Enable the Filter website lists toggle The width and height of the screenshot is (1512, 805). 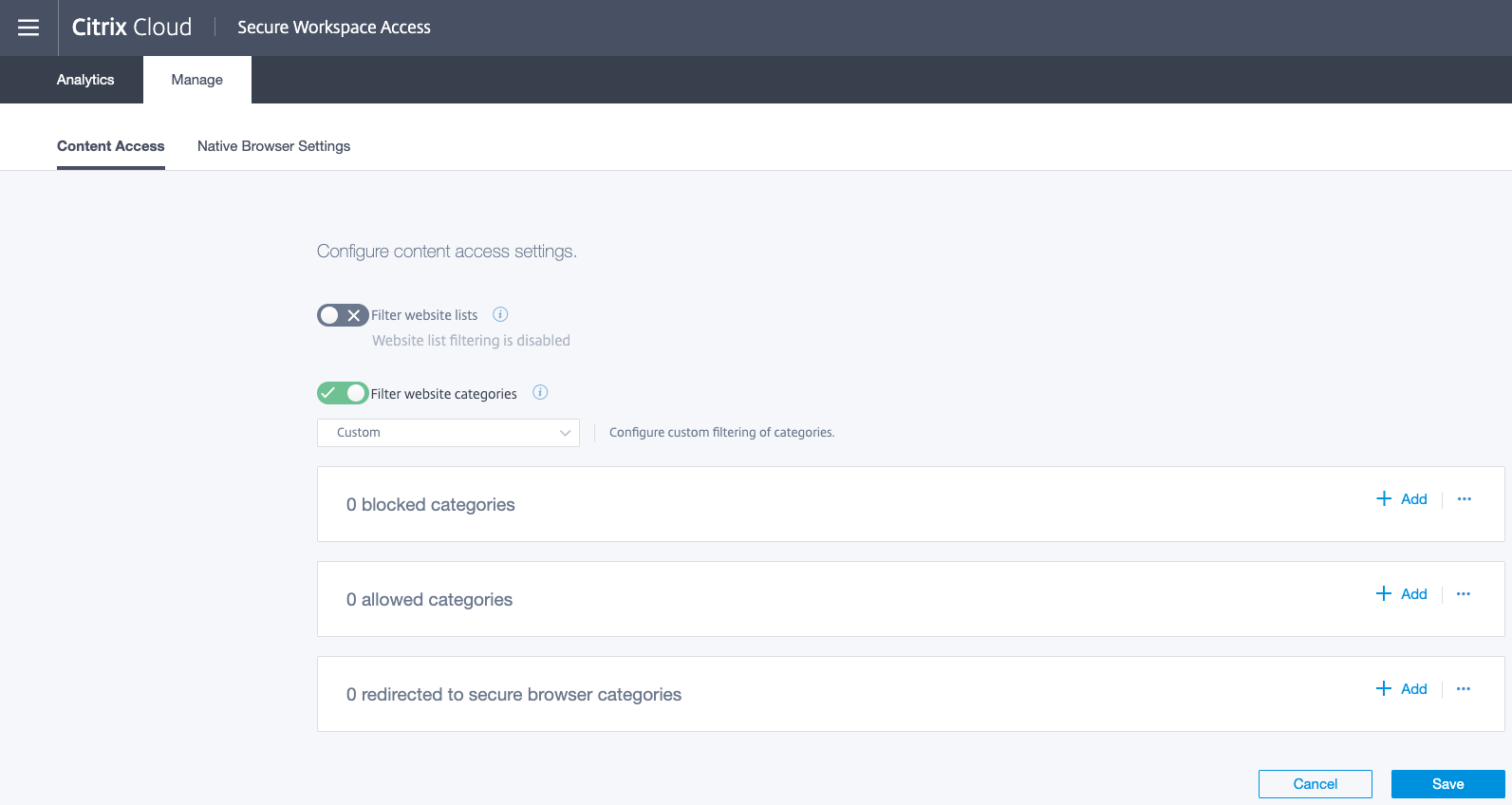[x=343, y=315]
